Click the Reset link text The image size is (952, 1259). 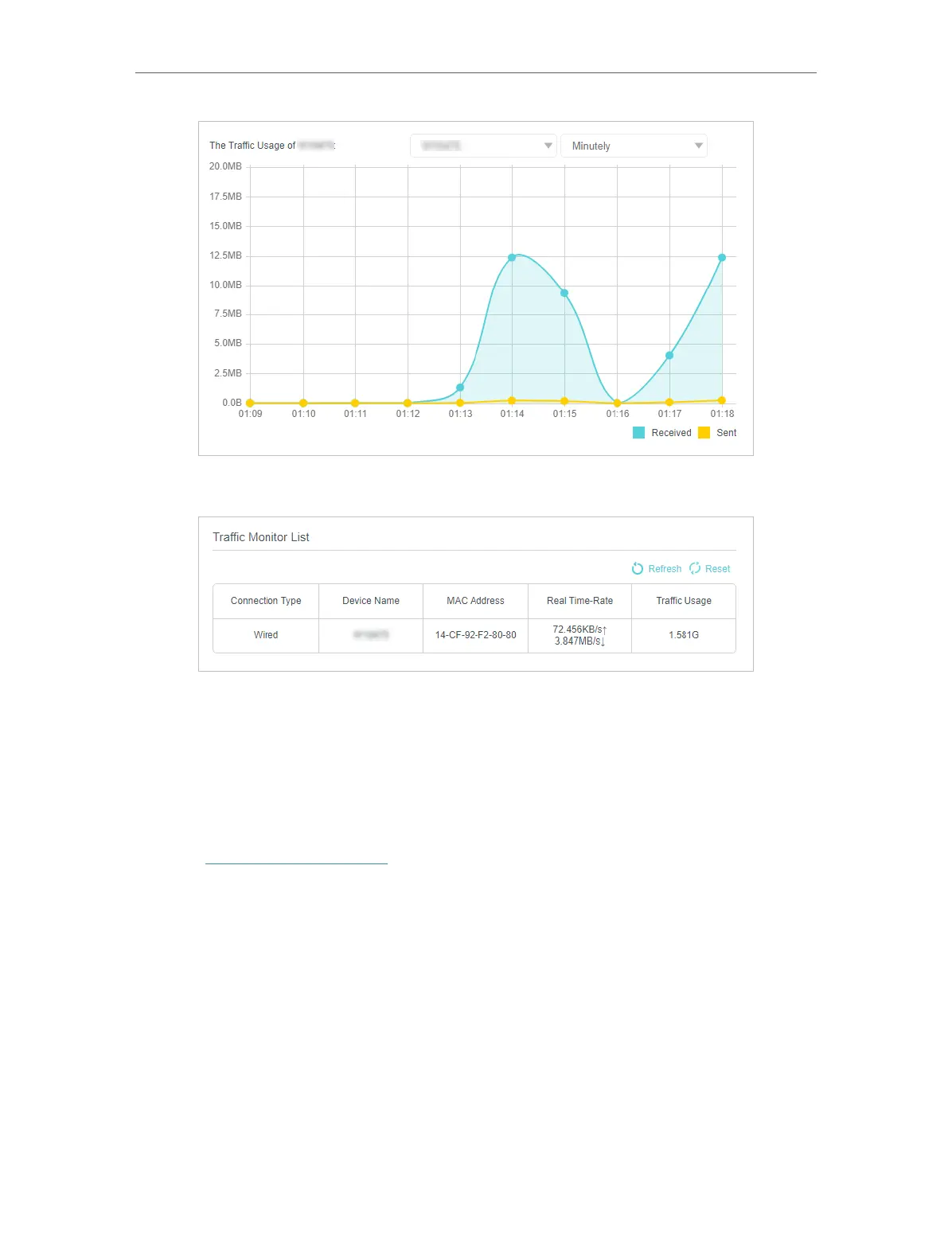click(717, 569)
